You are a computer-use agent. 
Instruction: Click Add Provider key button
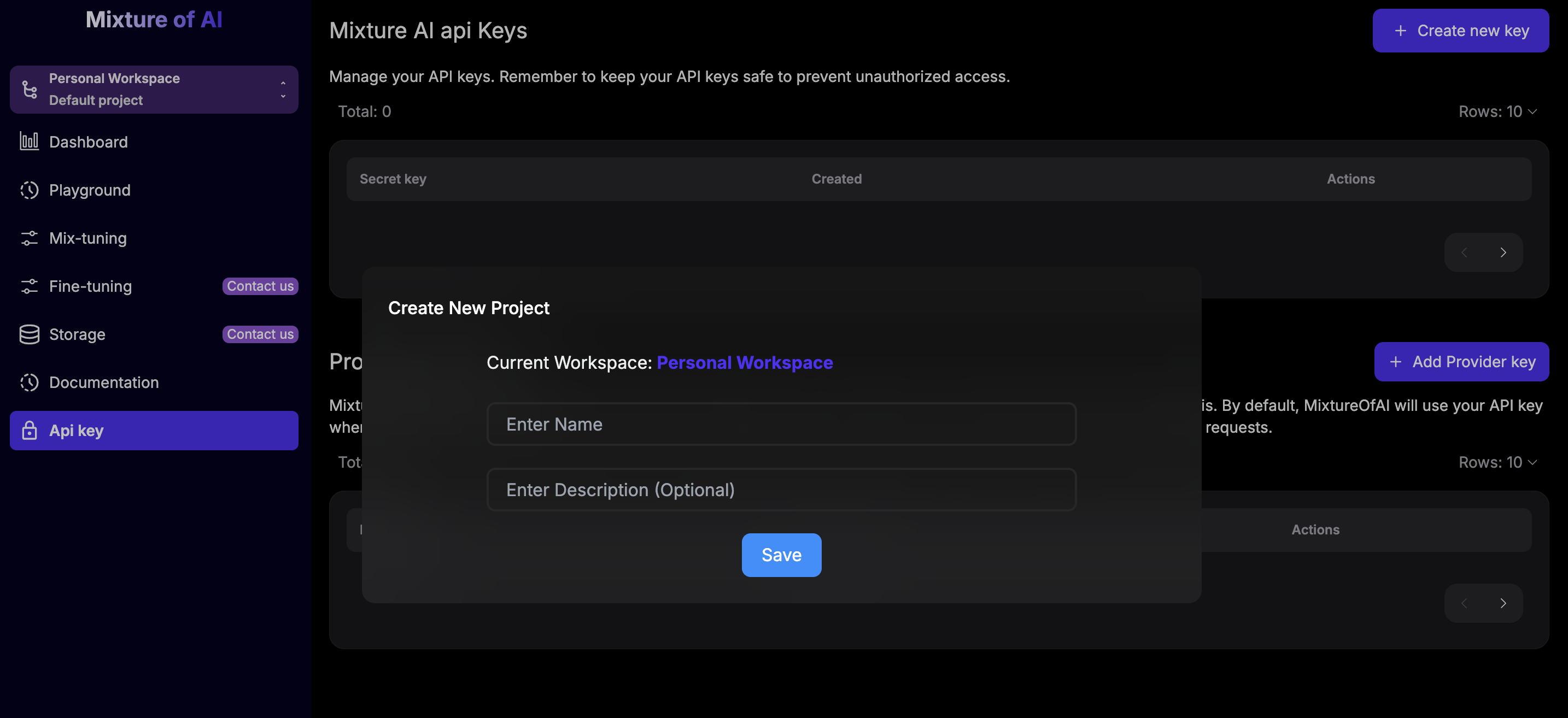pyautogui.click(x=1461, y=361)
